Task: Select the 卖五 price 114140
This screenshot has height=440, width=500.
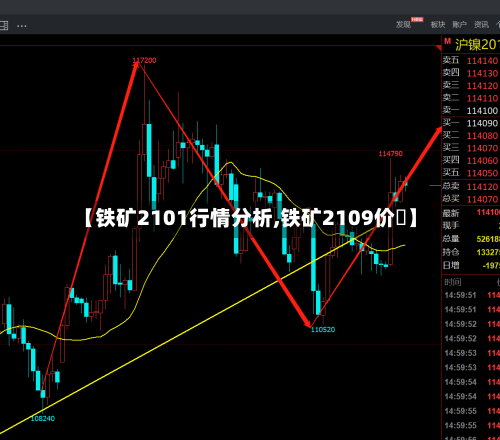Action: point(482,61)
